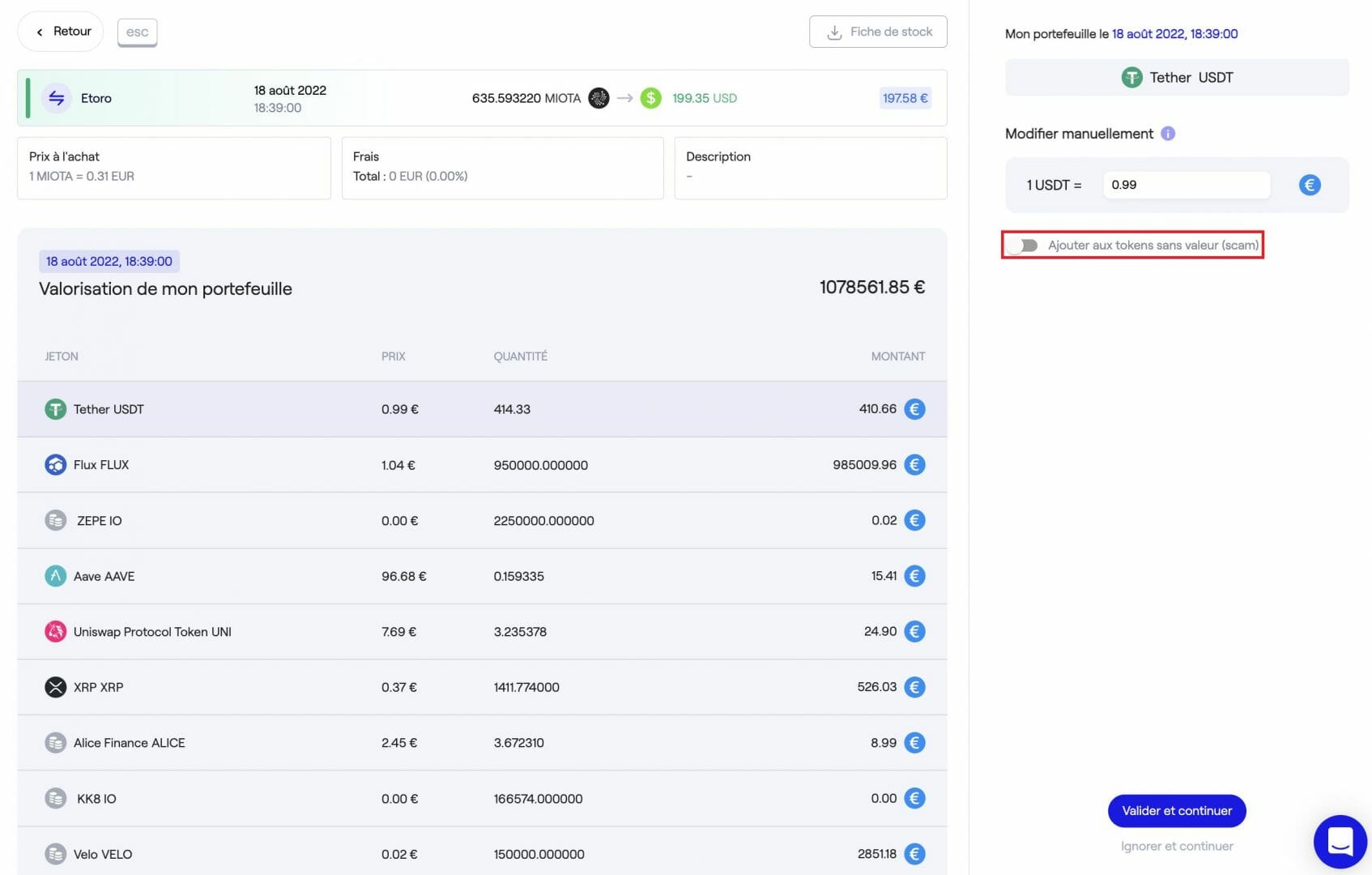This screenshot has height=875, width=1372.
Task: Click the Description box
Action: 811,168
